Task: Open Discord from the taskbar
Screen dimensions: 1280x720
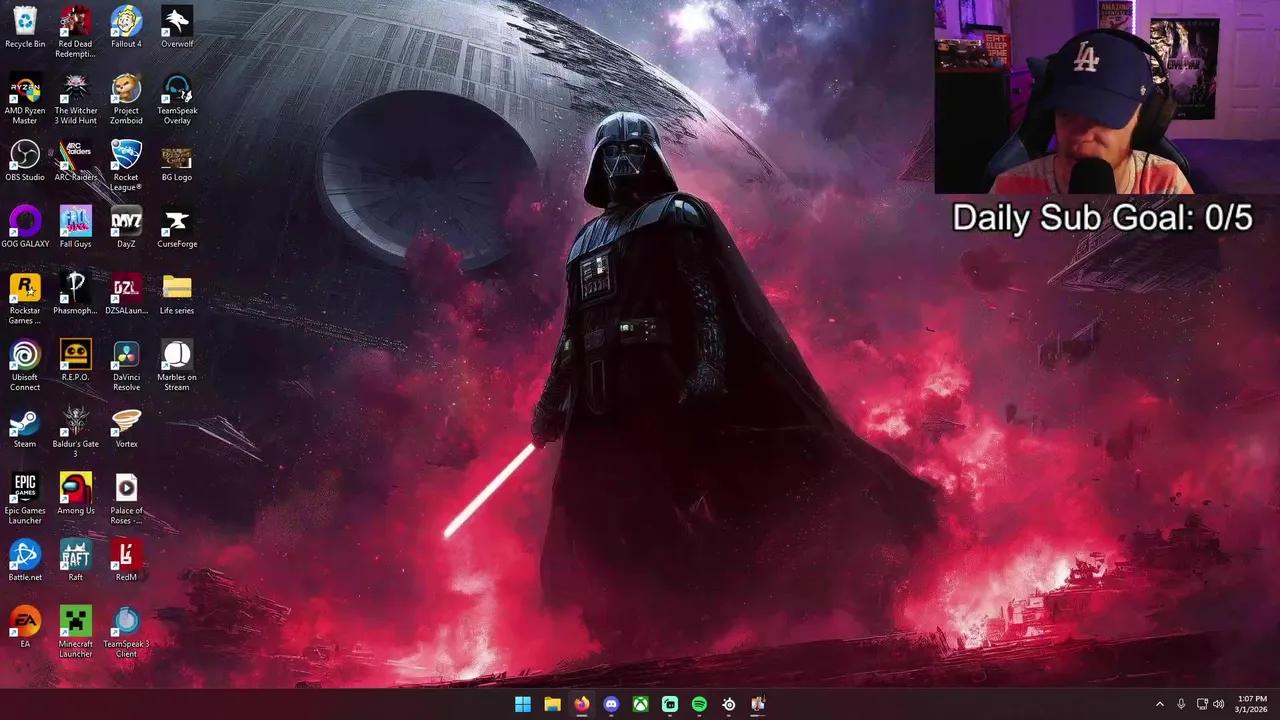Action: tap(611, 704)
